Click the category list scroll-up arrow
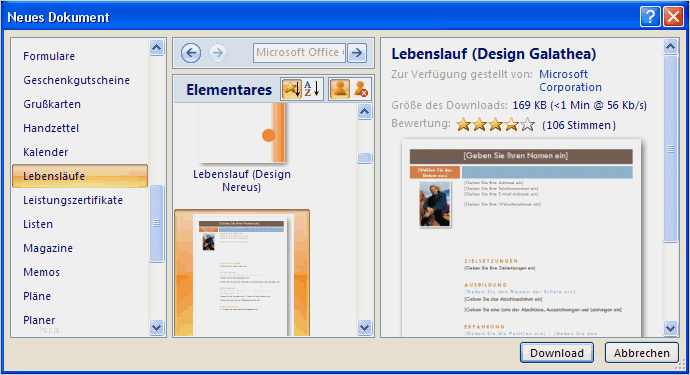690x375 pixels. coord(157,48)
